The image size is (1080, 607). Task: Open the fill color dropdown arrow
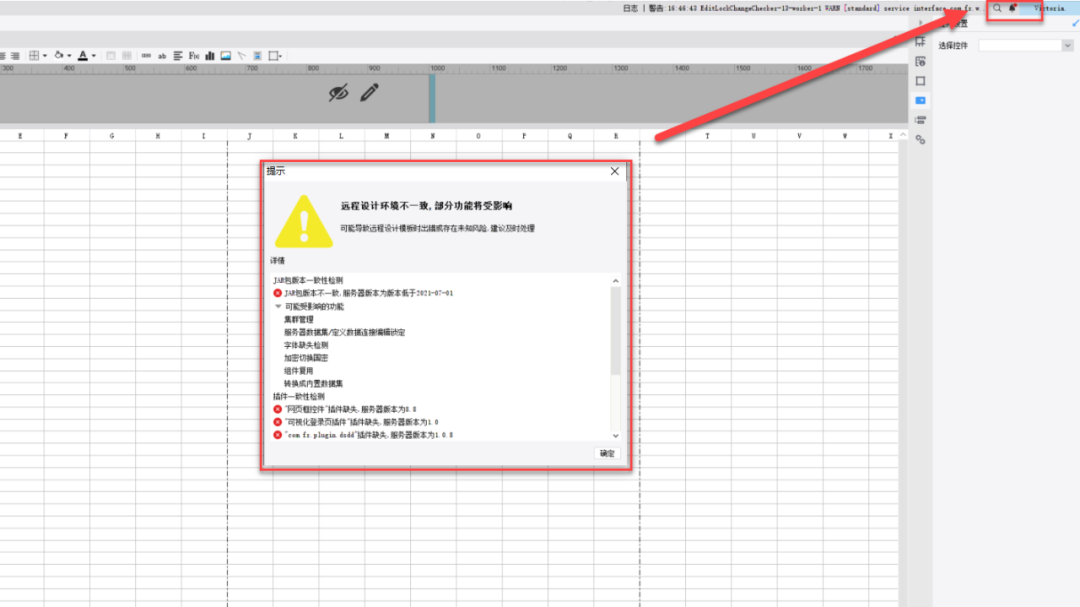click(69, 56)
